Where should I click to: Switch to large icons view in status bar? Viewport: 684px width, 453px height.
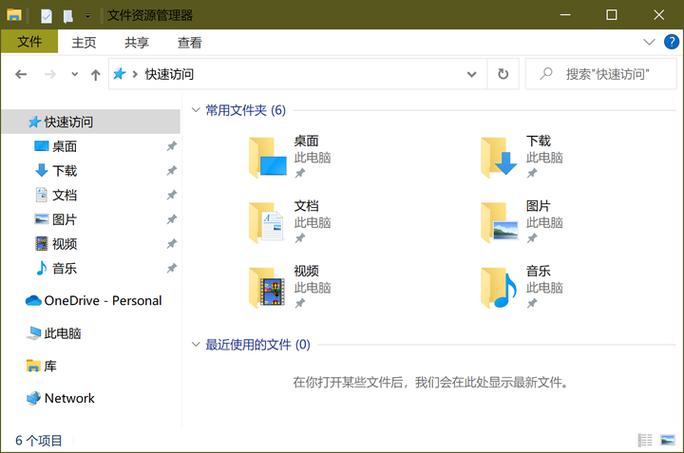coord(667,440)
